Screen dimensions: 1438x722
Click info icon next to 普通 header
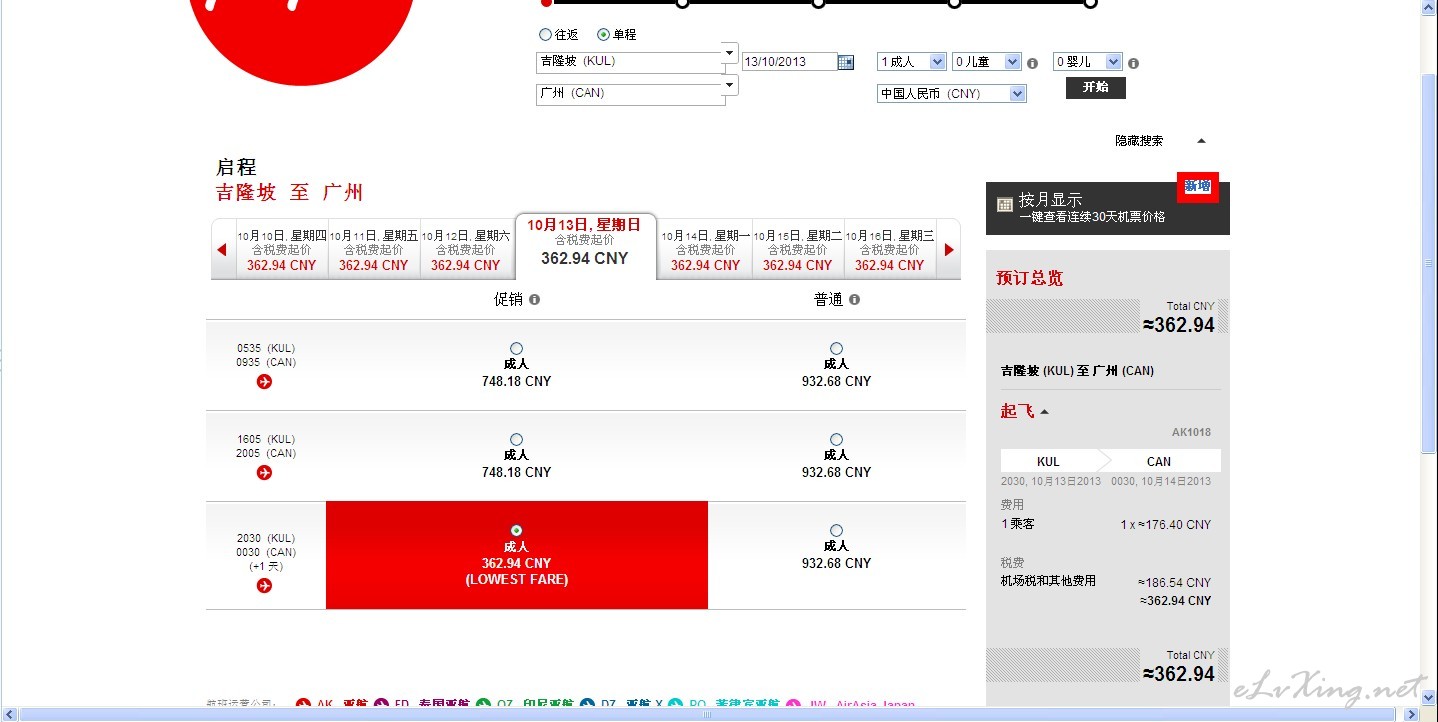pyautogui.click(x=854, y=300)
